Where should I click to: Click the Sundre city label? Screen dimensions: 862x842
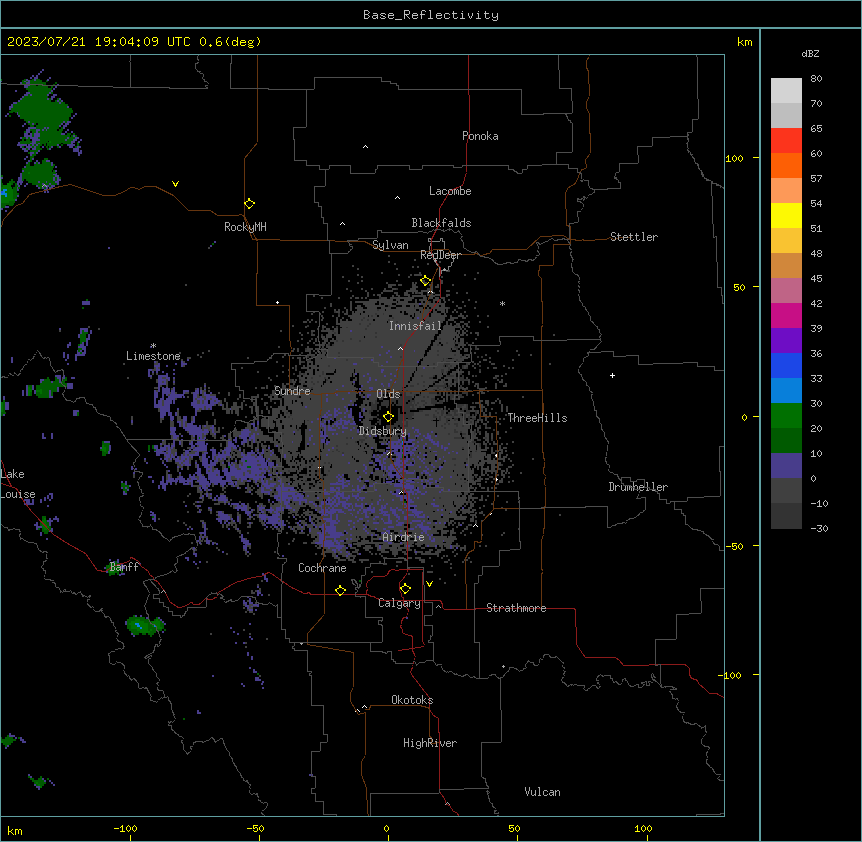tap(292, 391)
